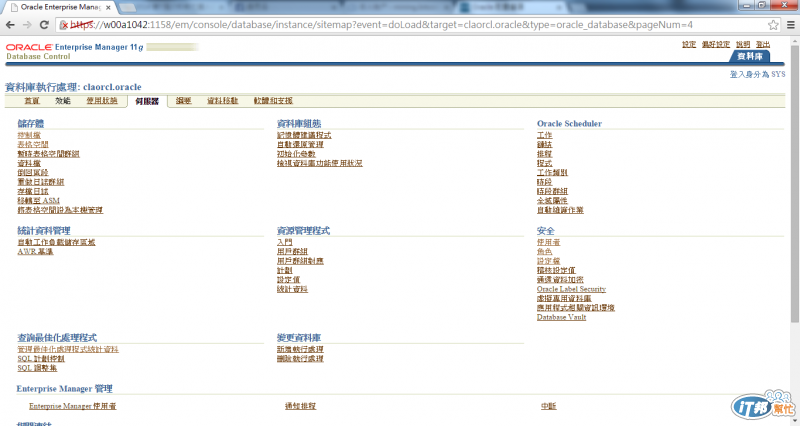The height and width of the screenshot is (426, 800).
Task: Open the 刪除執行處理 delete instance link
Action: tap(300, 359)
